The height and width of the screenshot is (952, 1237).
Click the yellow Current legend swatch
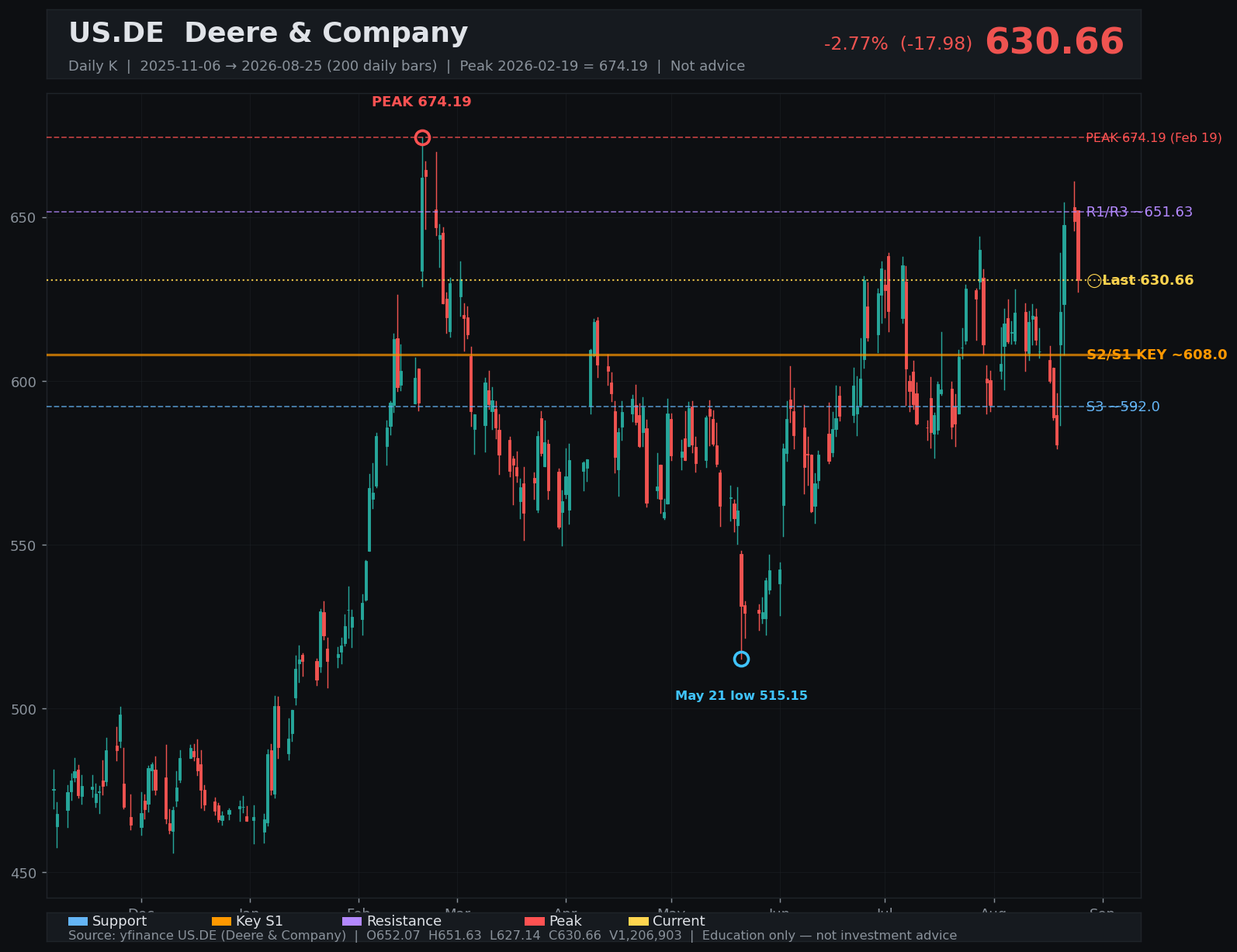[x=638, y=921]
